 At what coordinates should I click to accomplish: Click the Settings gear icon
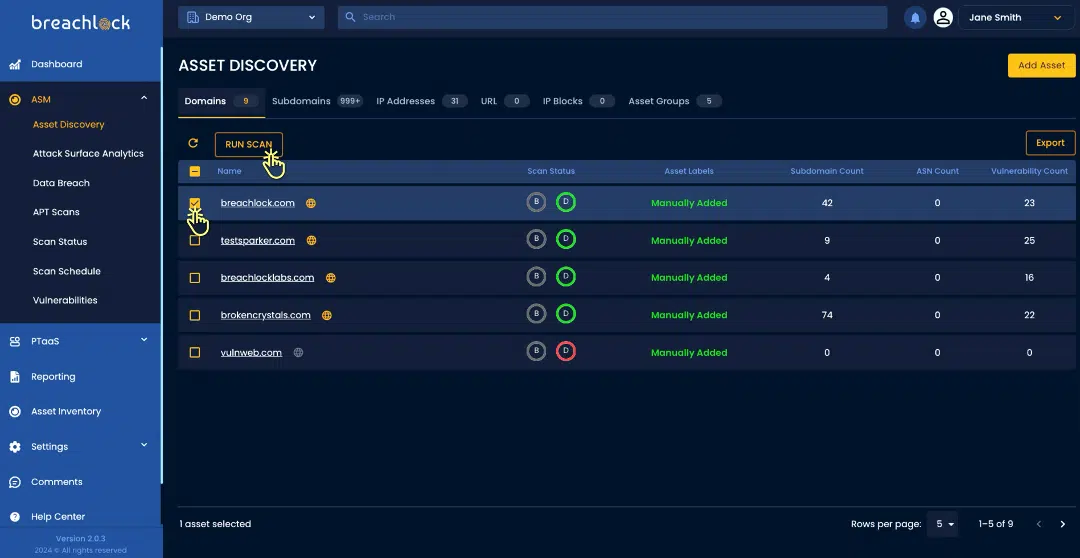(14, 447)
